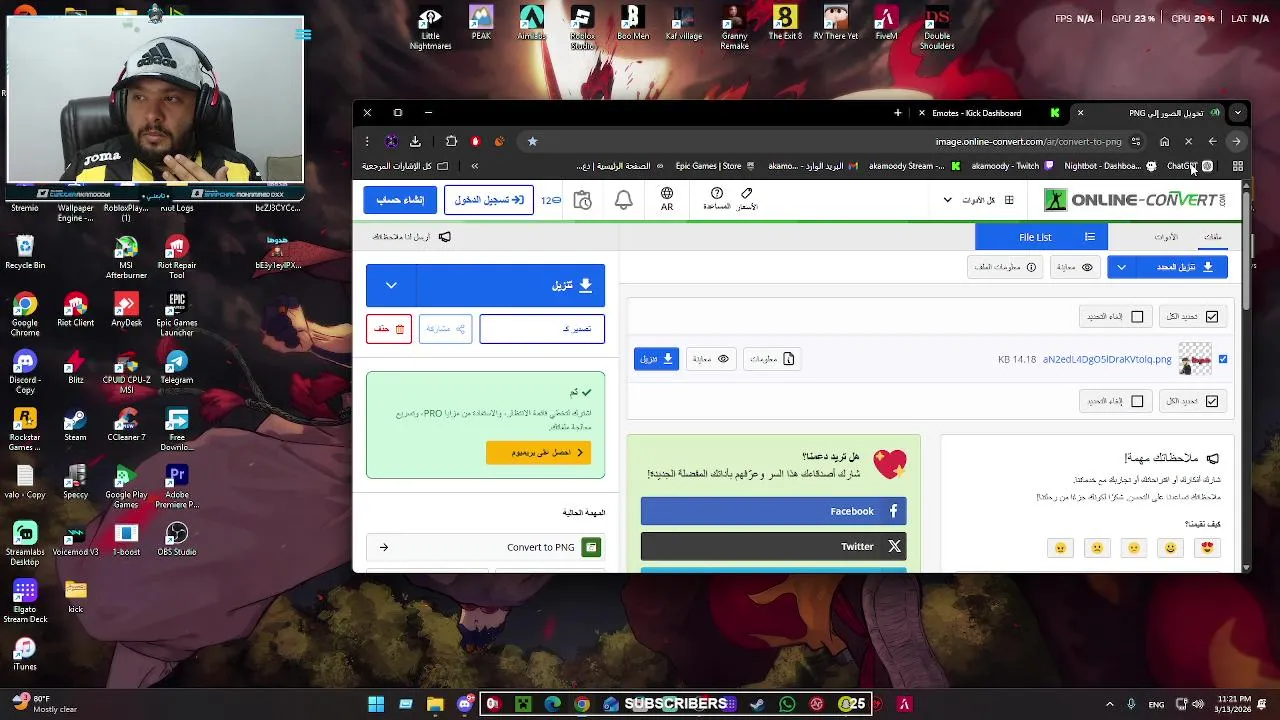Open the task history clock icon
This screenshot has width=1280, height=720.
pos(583,200)
